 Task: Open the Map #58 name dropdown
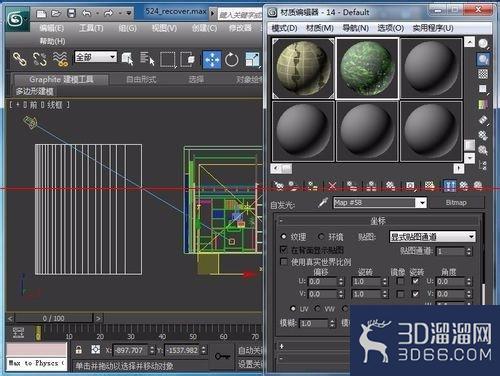tap(422, 203)
